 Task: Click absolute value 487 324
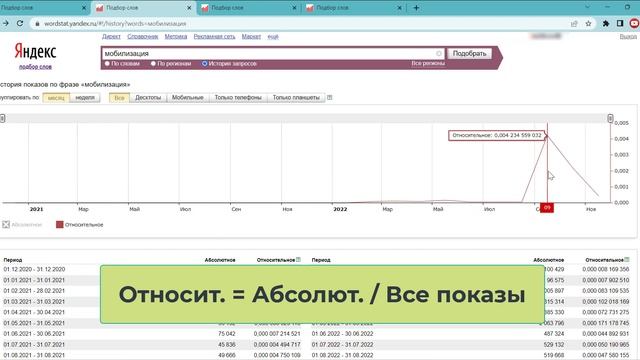554,334
